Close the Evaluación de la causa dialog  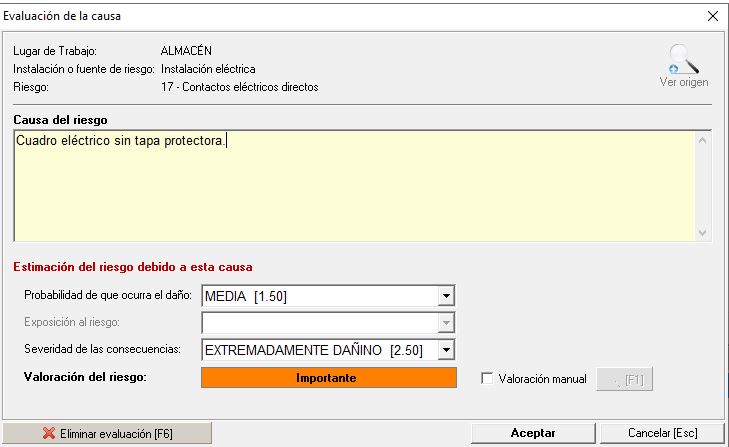coord(712,15)
